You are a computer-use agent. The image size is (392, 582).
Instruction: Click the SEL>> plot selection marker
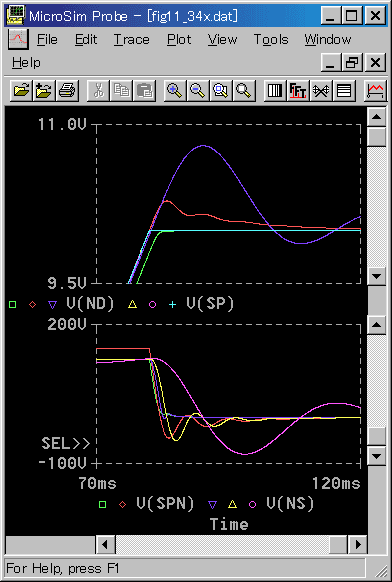tap(66, 443)
